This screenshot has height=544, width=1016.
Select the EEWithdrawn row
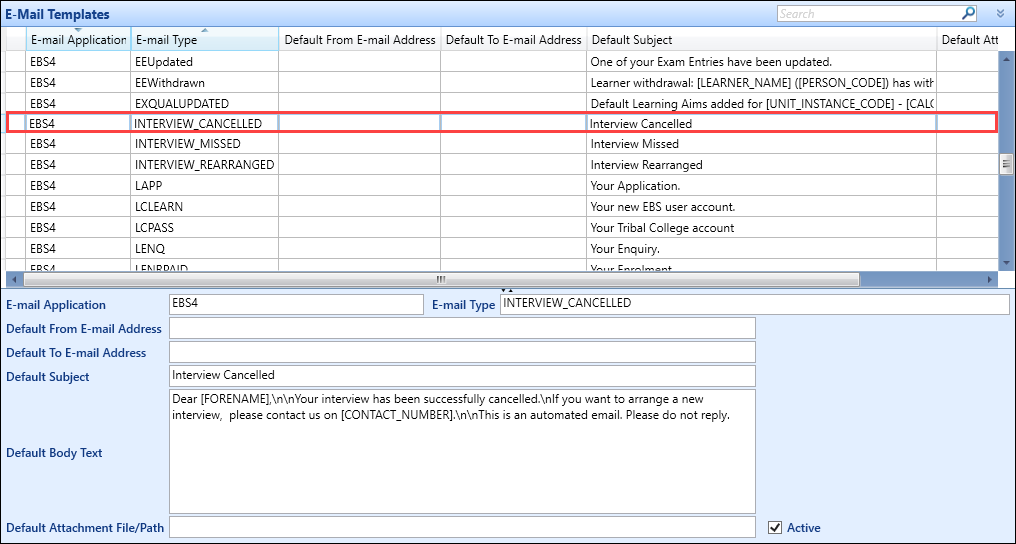pyautogui.click(x=502, y=83)
